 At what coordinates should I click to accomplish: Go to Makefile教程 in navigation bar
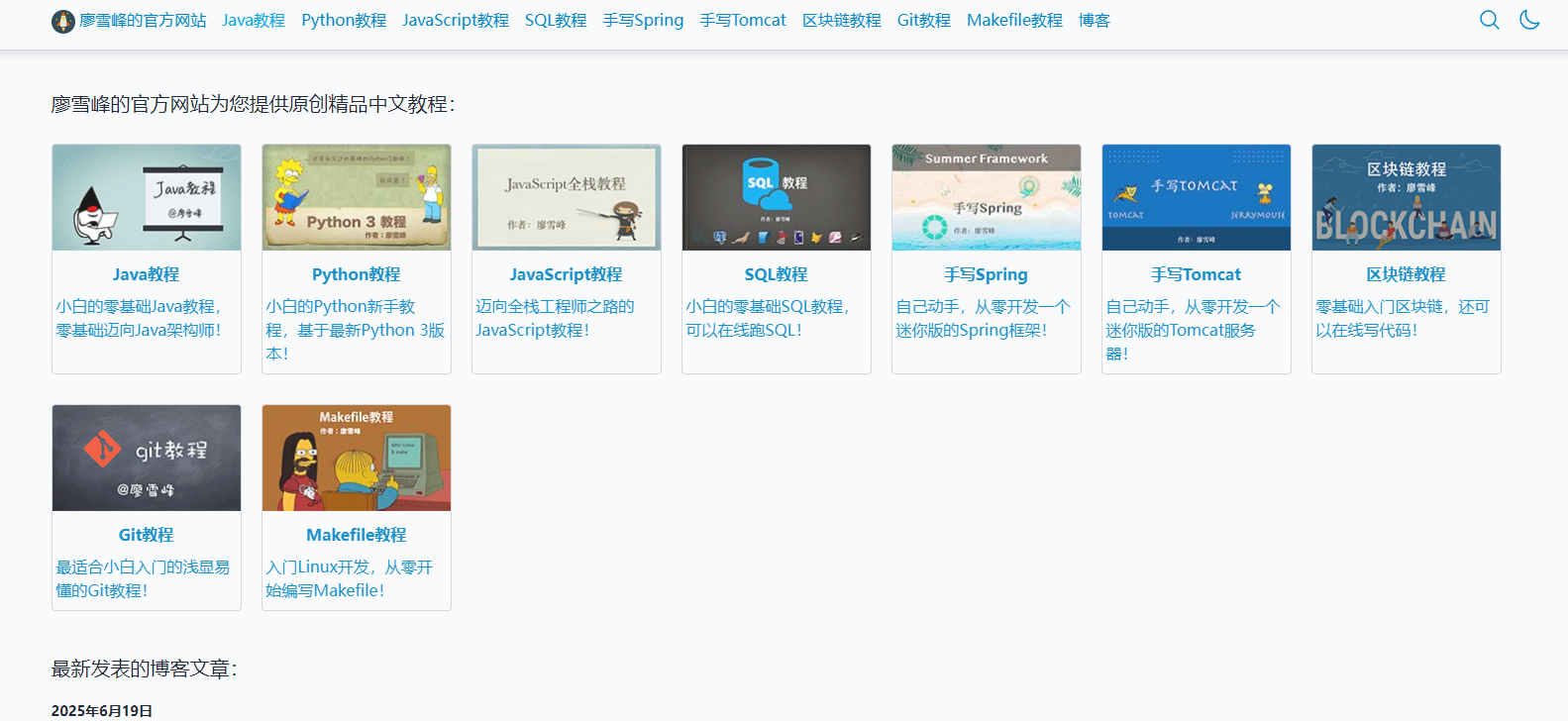click(1014, 20)
